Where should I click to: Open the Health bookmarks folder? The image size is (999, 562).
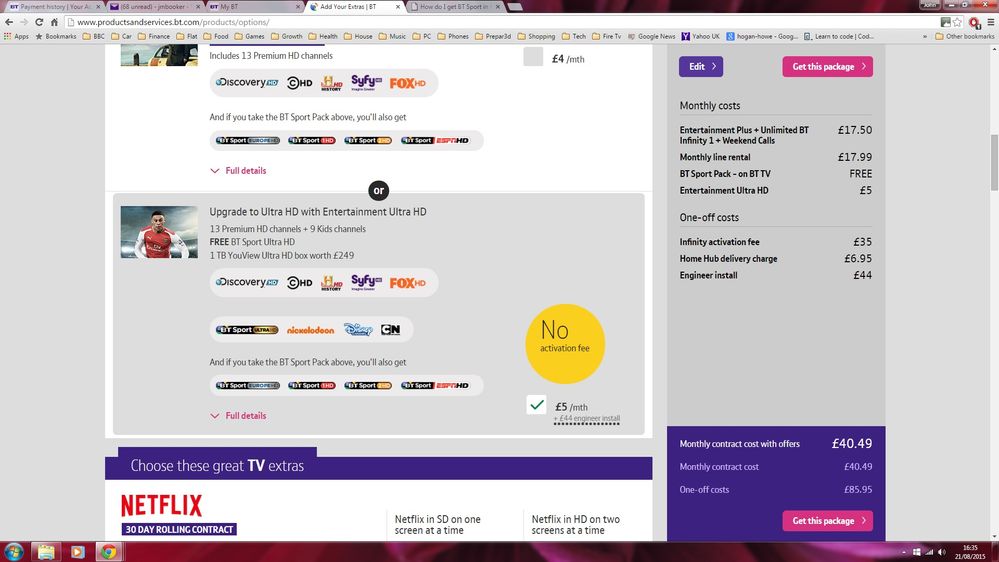(322, 36)
